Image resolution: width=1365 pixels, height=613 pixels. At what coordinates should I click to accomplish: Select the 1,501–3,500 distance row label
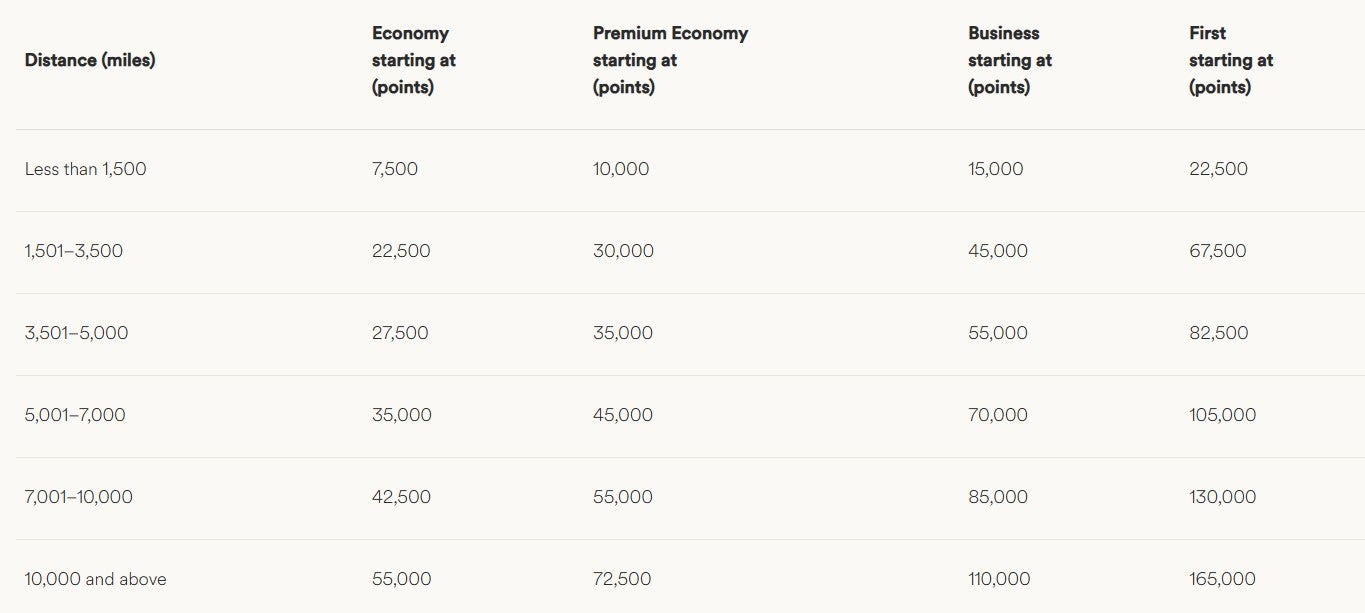coord(74,251)
